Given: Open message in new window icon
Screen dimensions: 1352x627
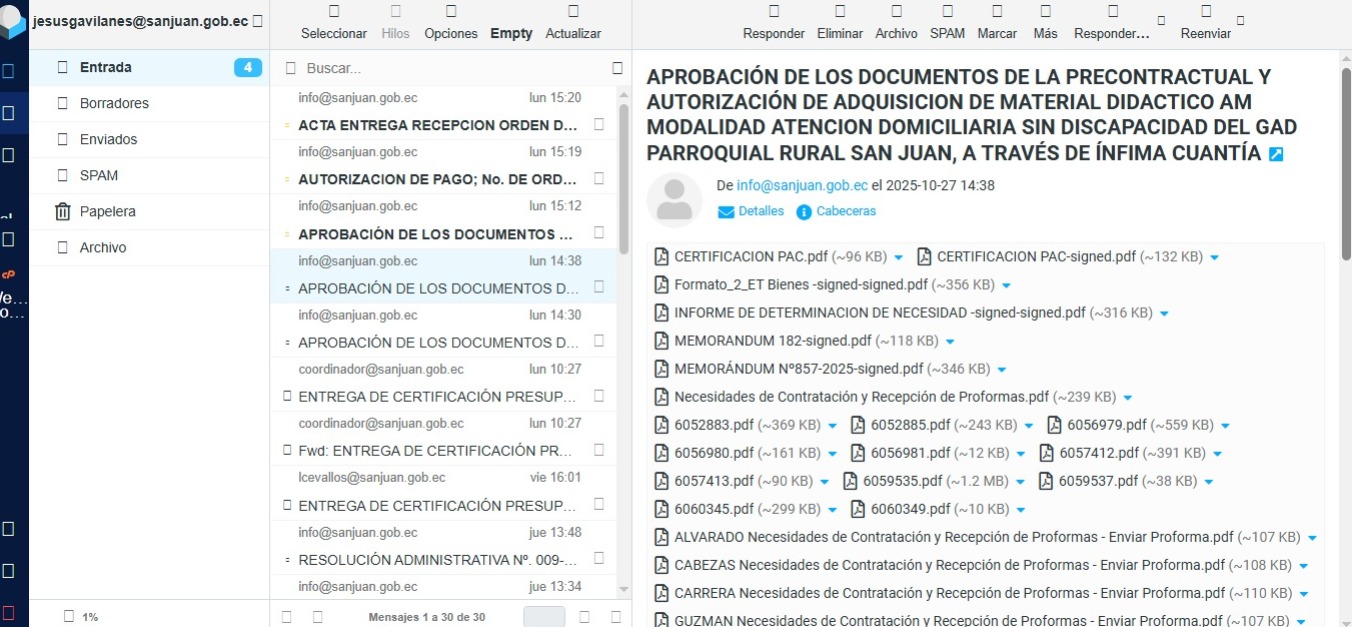Looking at the screenshot, I should 1276,154.
